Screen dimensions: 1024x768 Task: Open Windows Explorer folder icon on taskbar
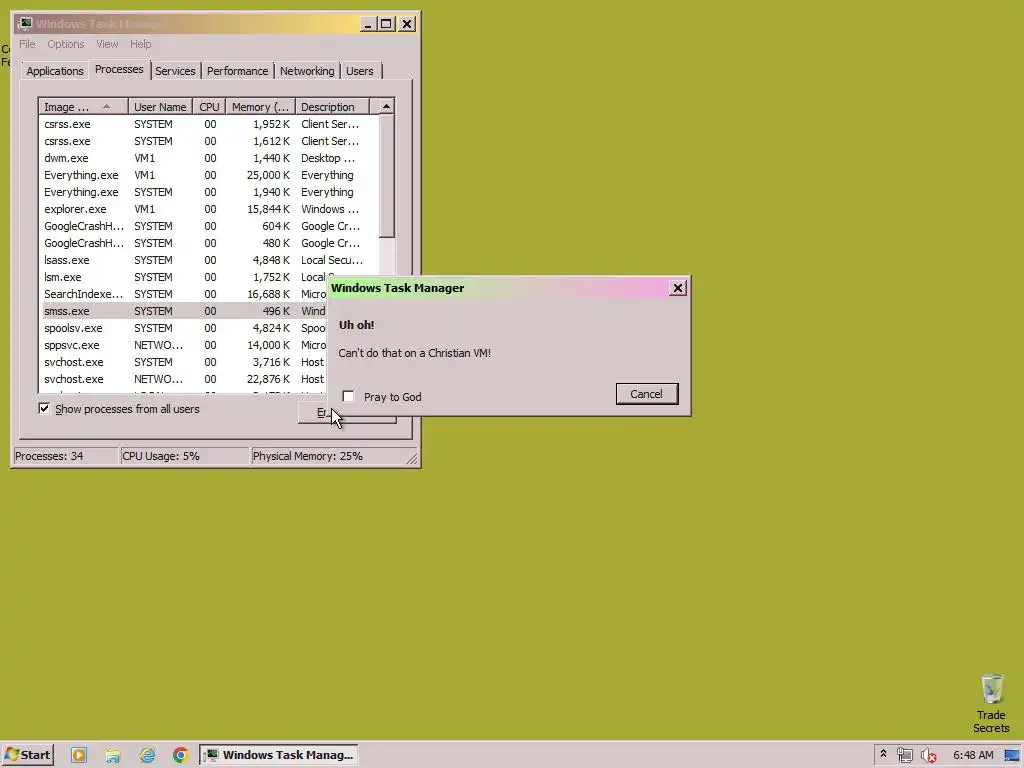pos(113,755)
